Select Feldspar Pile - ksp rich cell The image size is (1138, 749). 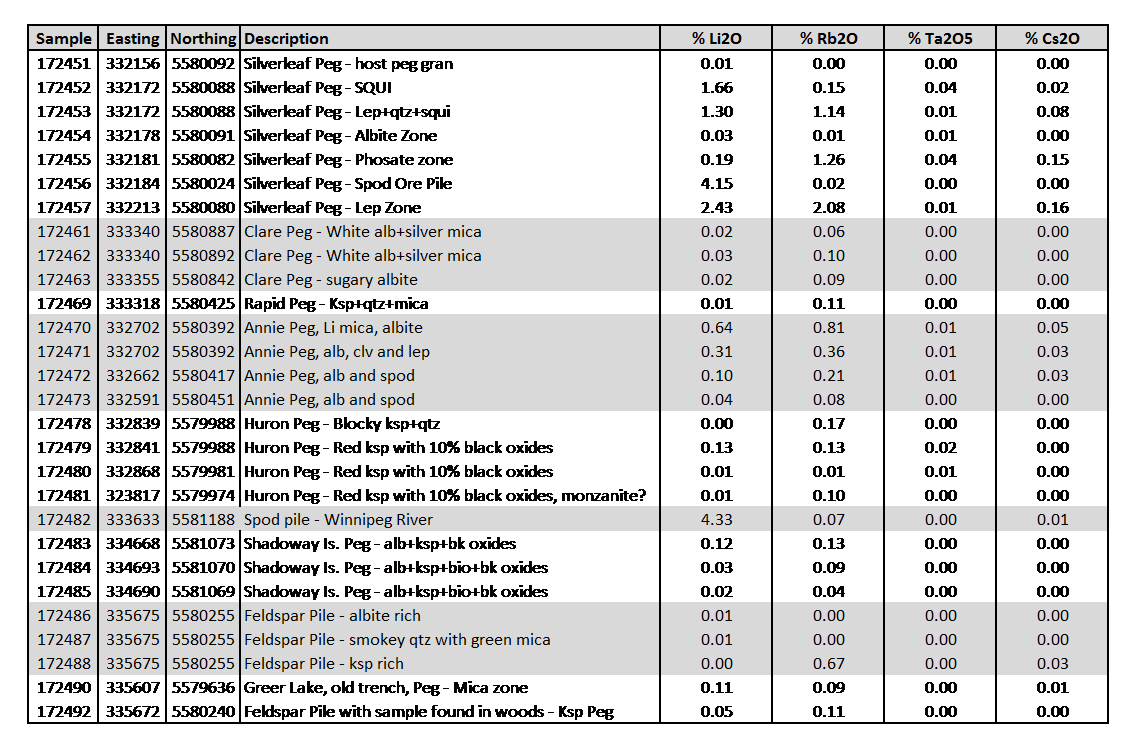pyautogui.click(x=324, y=663)
